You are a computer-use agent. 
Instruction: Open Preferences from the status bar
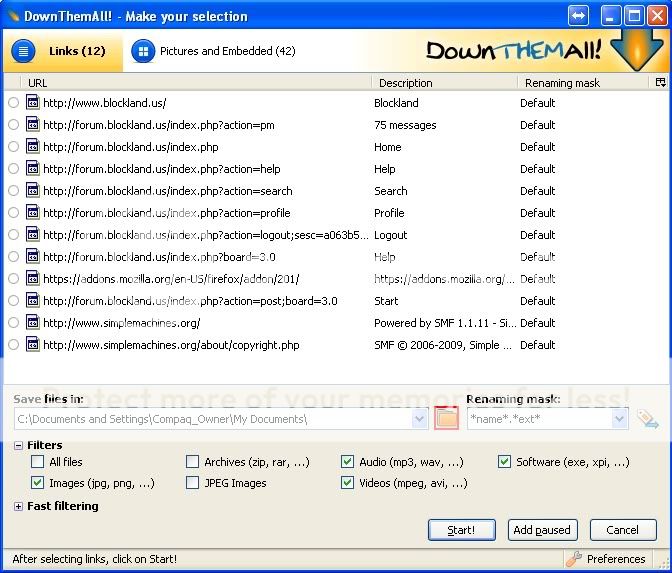[x=607, y=558]
